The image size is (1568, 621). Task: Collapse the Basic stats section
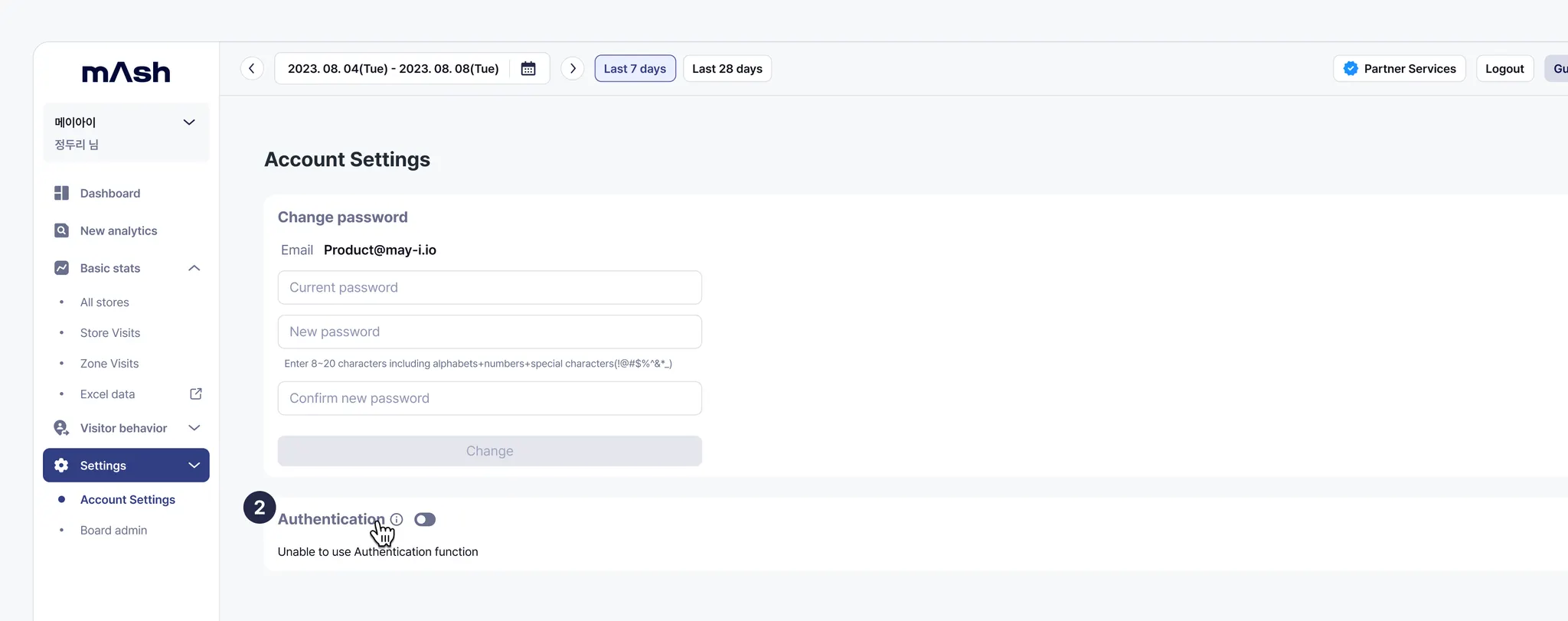(194, 268)
